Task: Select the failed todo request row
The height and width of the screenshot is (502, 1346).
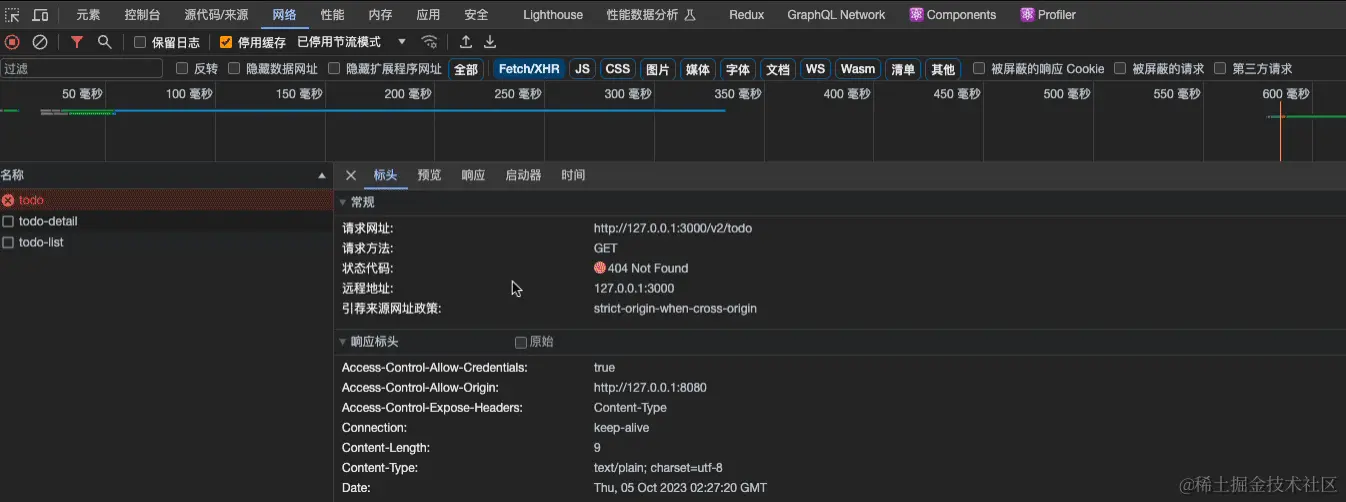Action: click(x=165, y=200)
